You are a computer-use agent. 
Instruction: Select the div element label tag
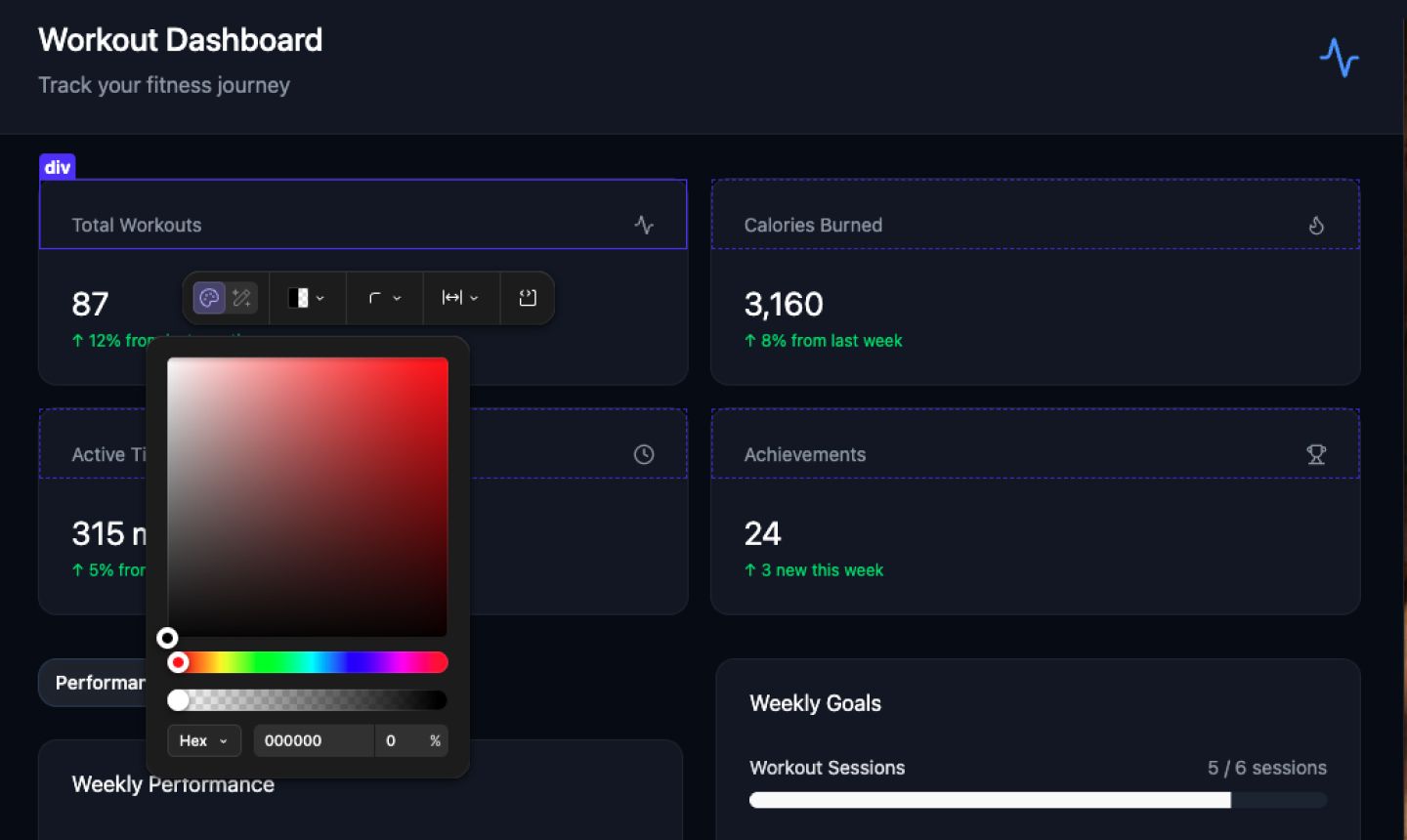click(57, 166)
